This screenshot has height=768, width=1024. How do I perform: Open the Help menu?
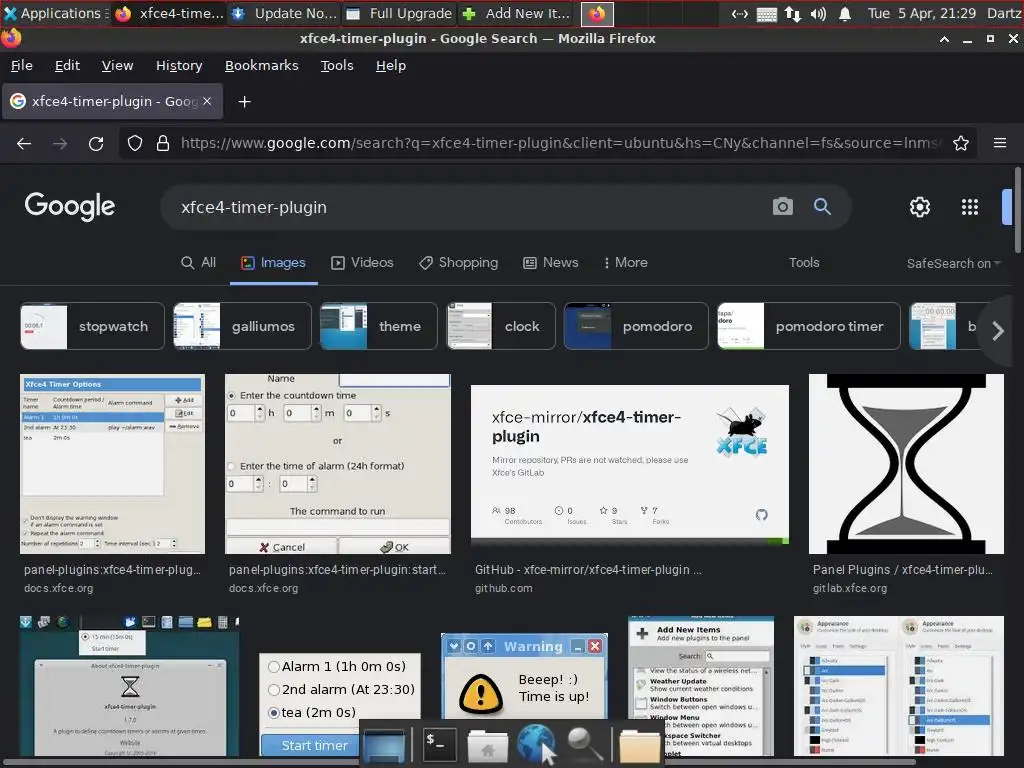coord(391,65)
